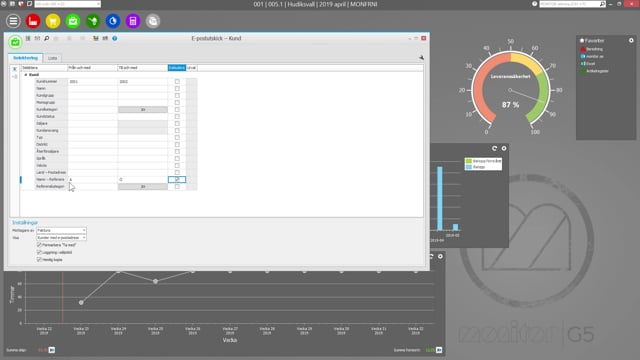
Task: Open the blue Time recording module
Action: point(113,21)
